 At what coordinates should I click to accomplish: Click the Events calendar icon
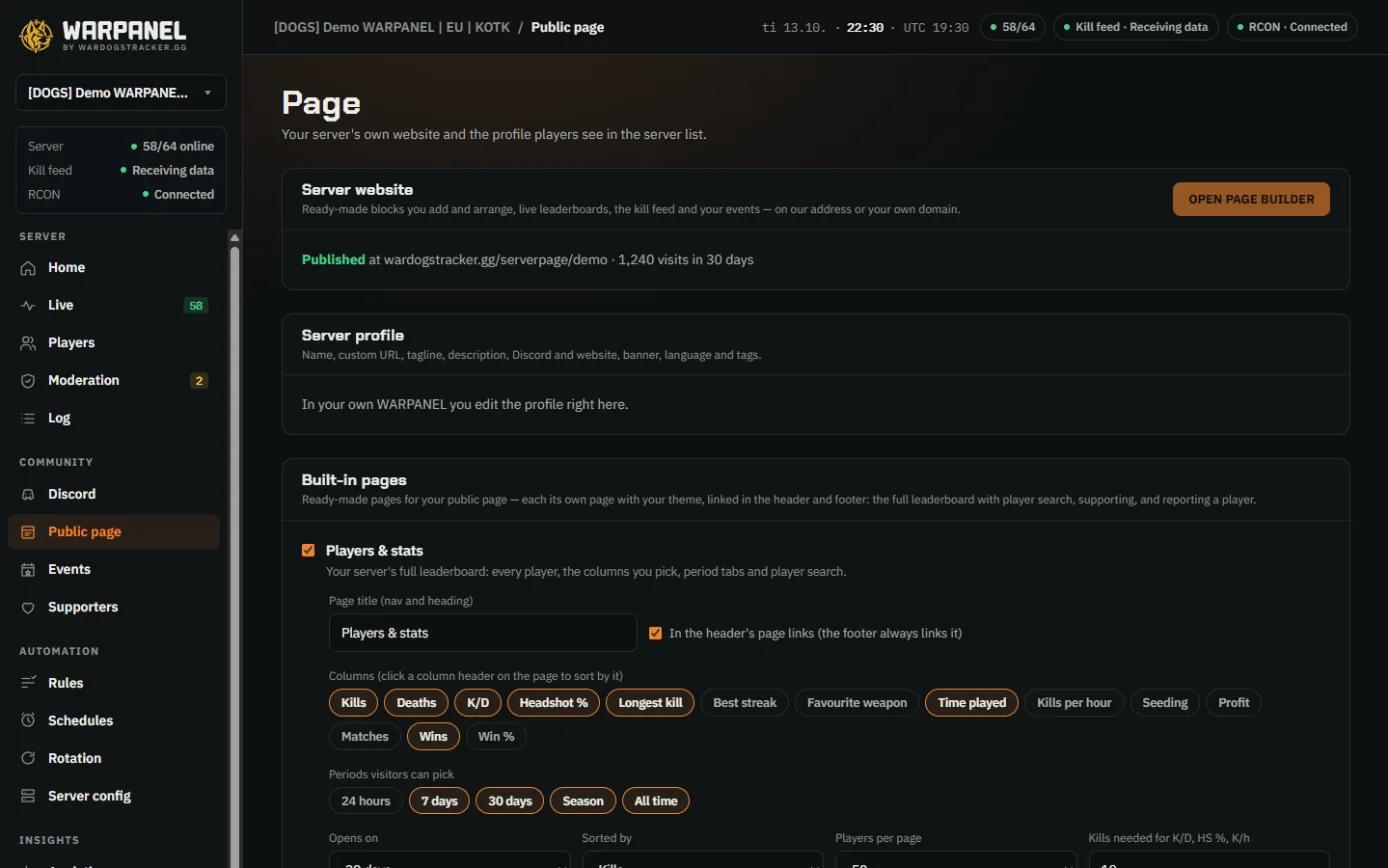pyautogui.click(x=28, y=569)
